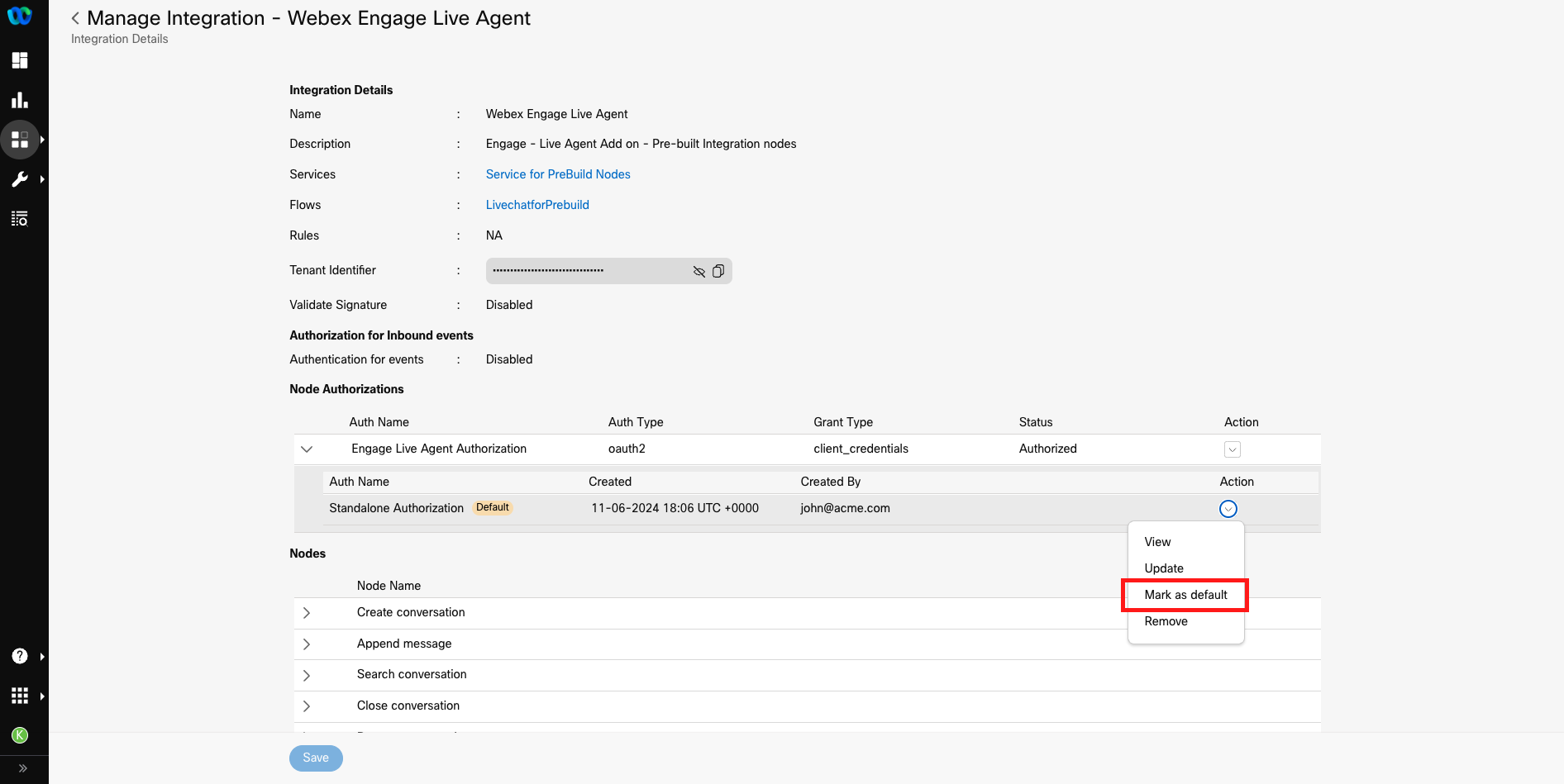Click the Engage Live Agent Authorization name
This screenshot has width=1564, height=784.
click(439, 449)
